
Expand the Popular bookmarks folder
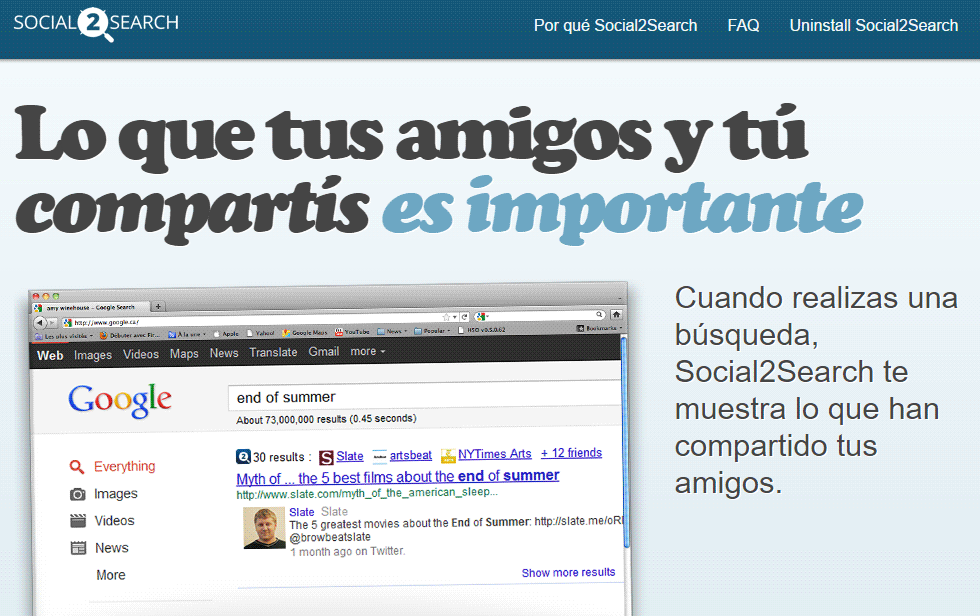(x=432, y=331)
